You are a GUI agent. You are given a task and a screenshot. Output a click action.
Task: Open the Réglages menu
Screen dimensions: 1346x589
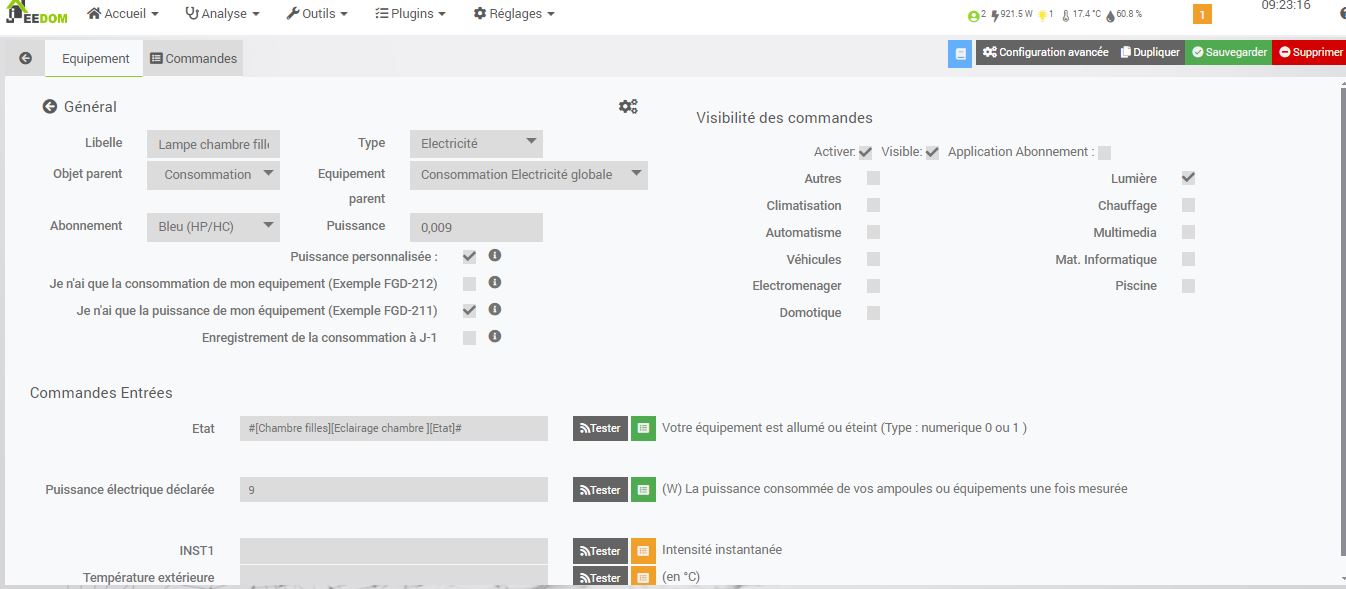[x=514, y=14]
